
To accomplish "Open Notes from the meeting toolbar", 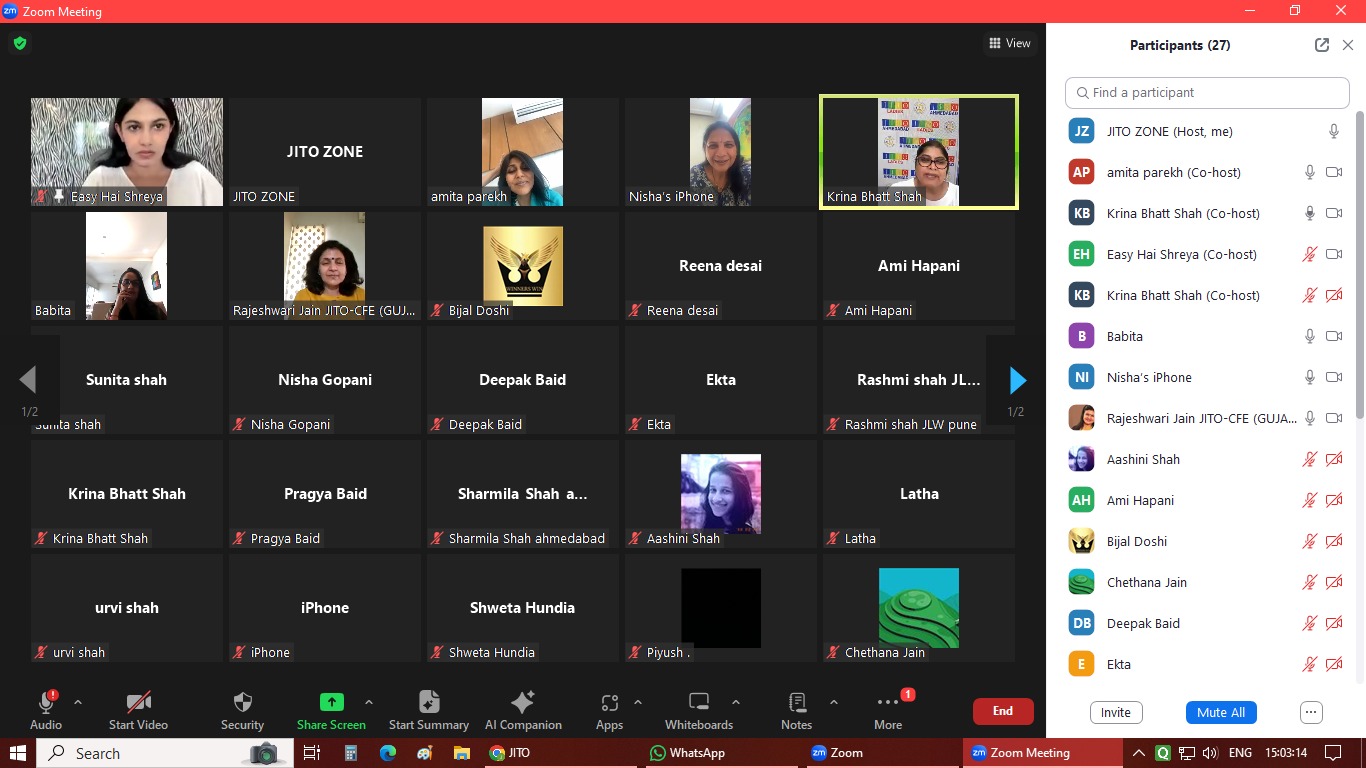I will point(796,703).
